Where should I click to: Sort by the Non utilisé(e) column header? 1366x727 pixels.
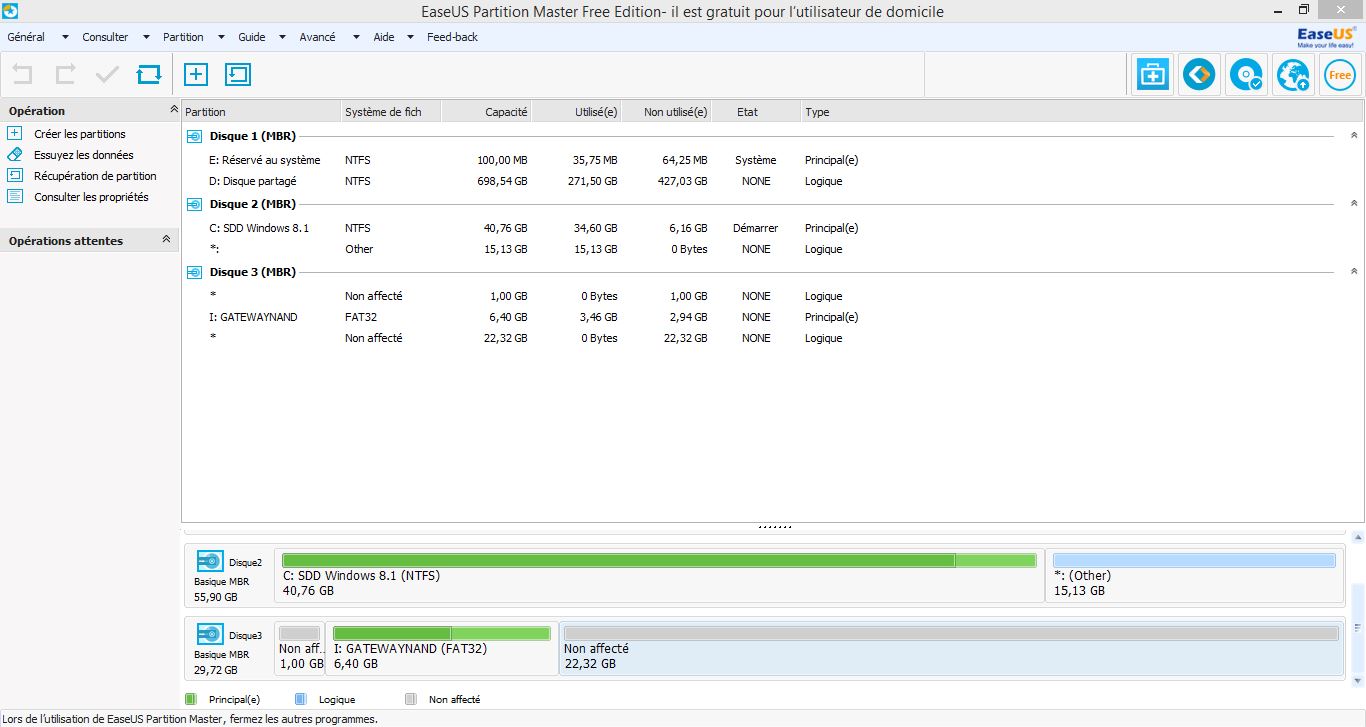(x=666, y=112)
